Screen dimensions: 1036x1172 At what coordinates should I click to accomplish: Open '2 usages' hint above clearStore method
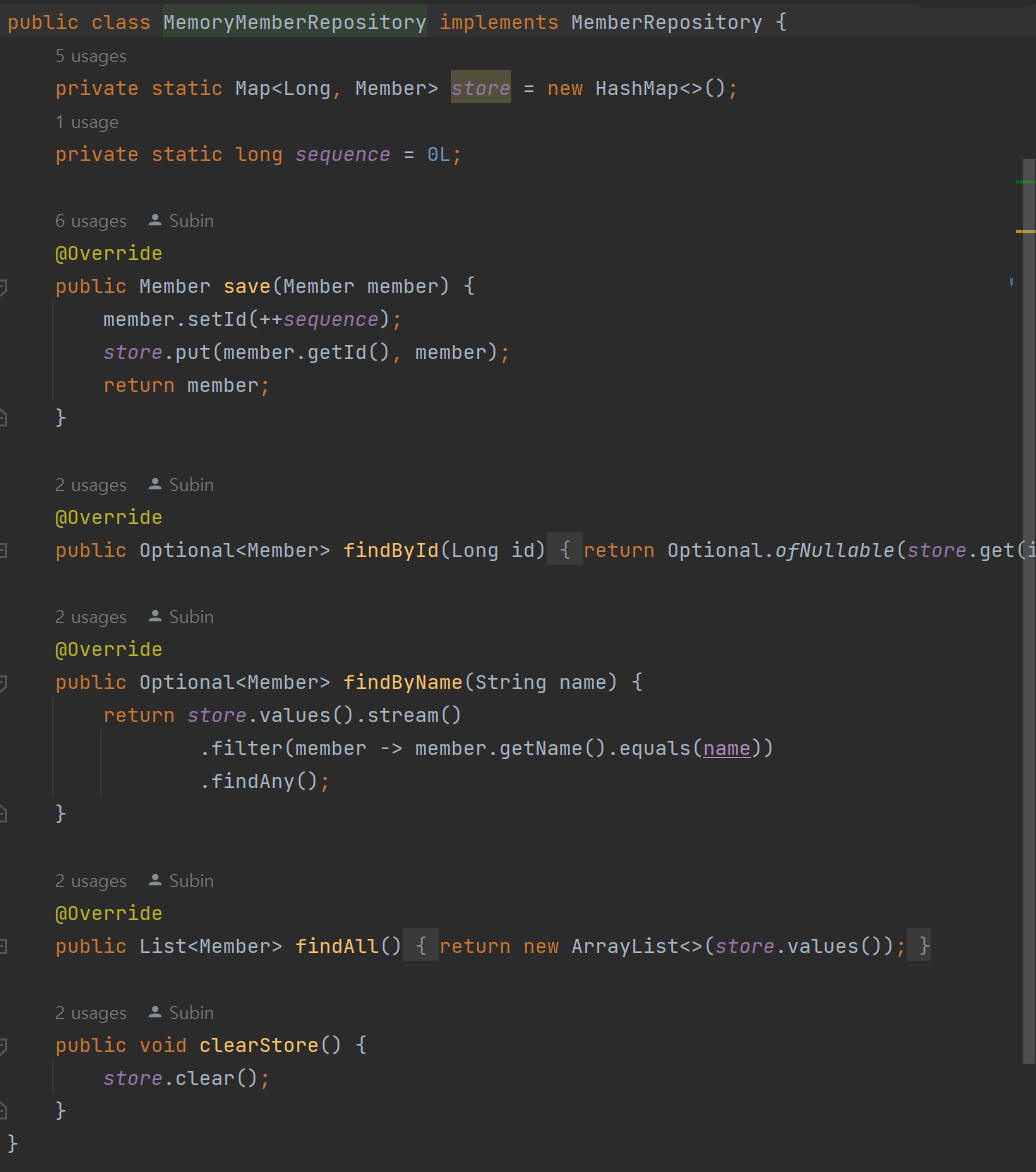point(90,1013)
